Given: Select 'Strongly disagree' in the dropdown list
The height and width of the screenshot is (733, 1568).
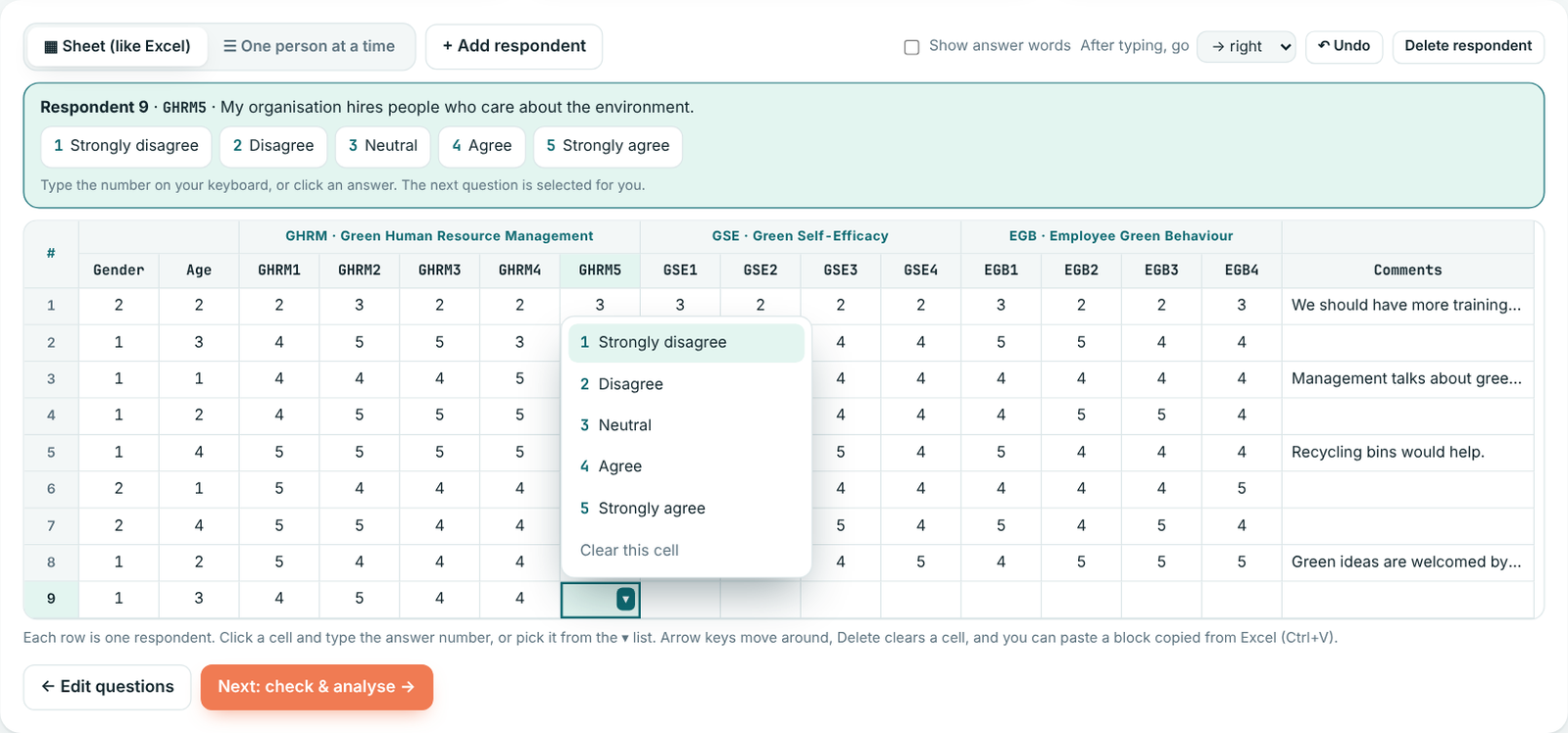Looking at the screenshot, I should 686,343.
